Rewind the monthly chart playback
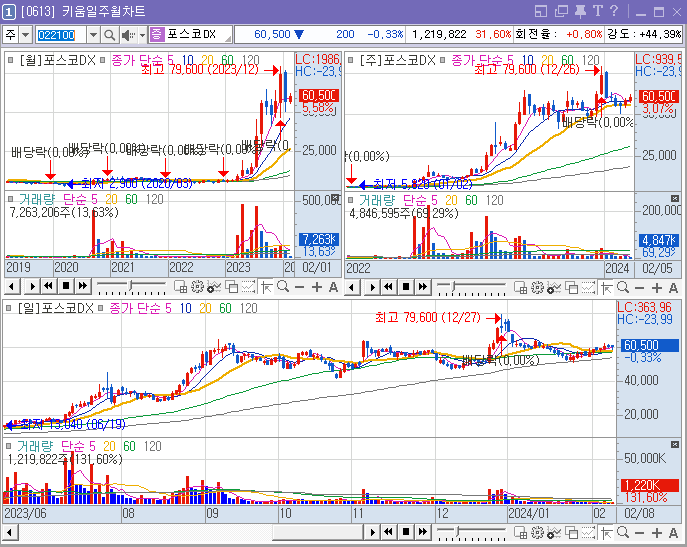Image resolution: width=687 pixels, height=547 pixels. tap(49, 287)
